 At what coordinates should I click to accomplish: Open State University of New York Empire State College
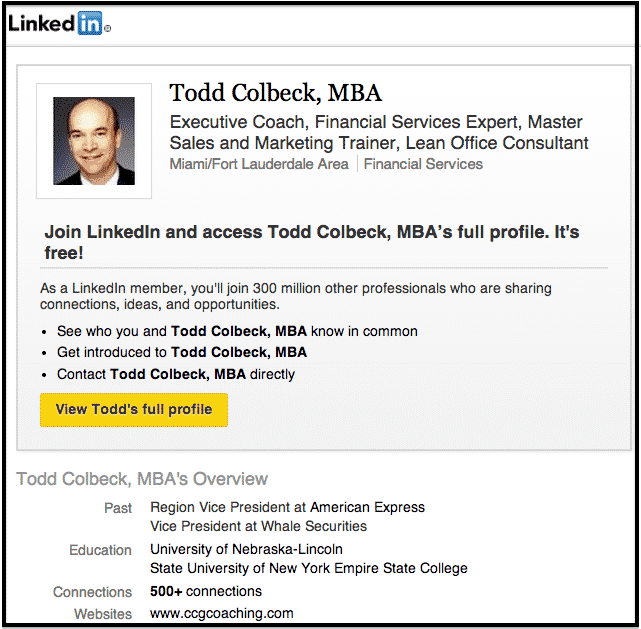tap(308, 568)
